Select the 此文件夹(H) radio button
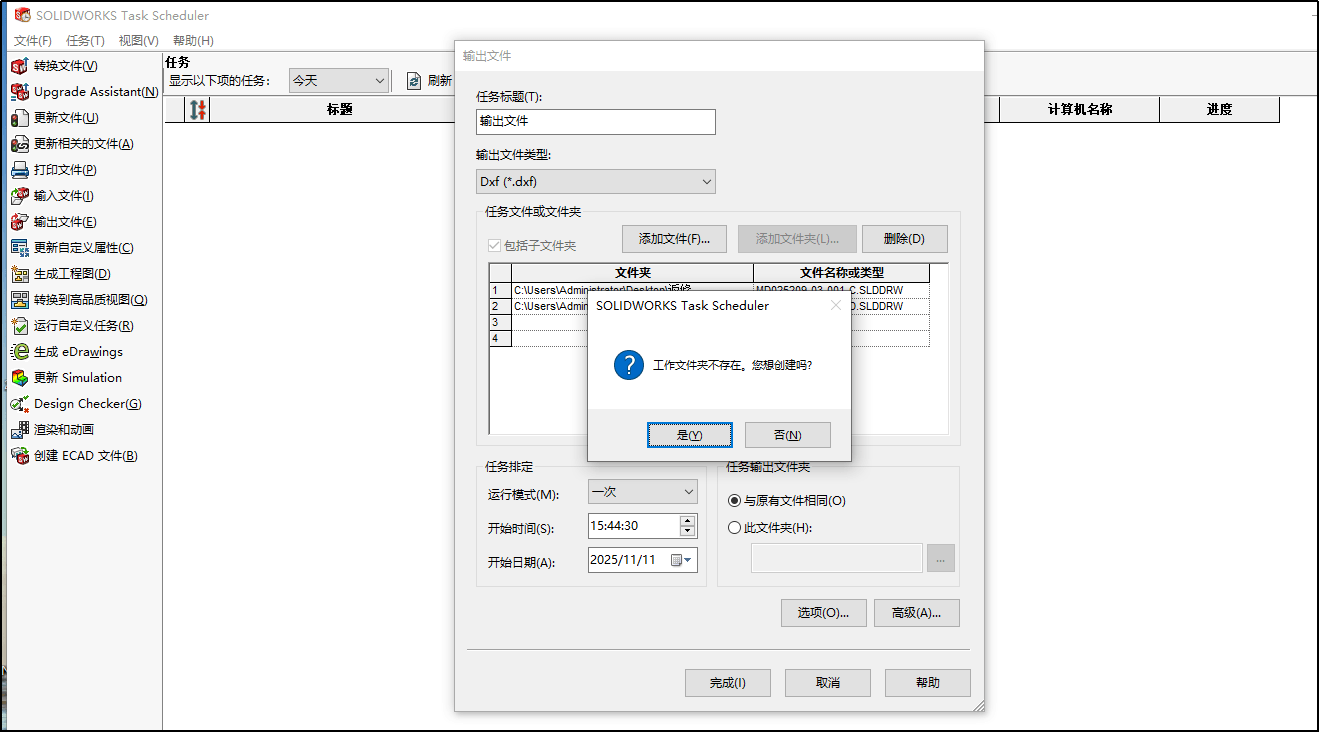The image size is (1320, 733). 735,528
